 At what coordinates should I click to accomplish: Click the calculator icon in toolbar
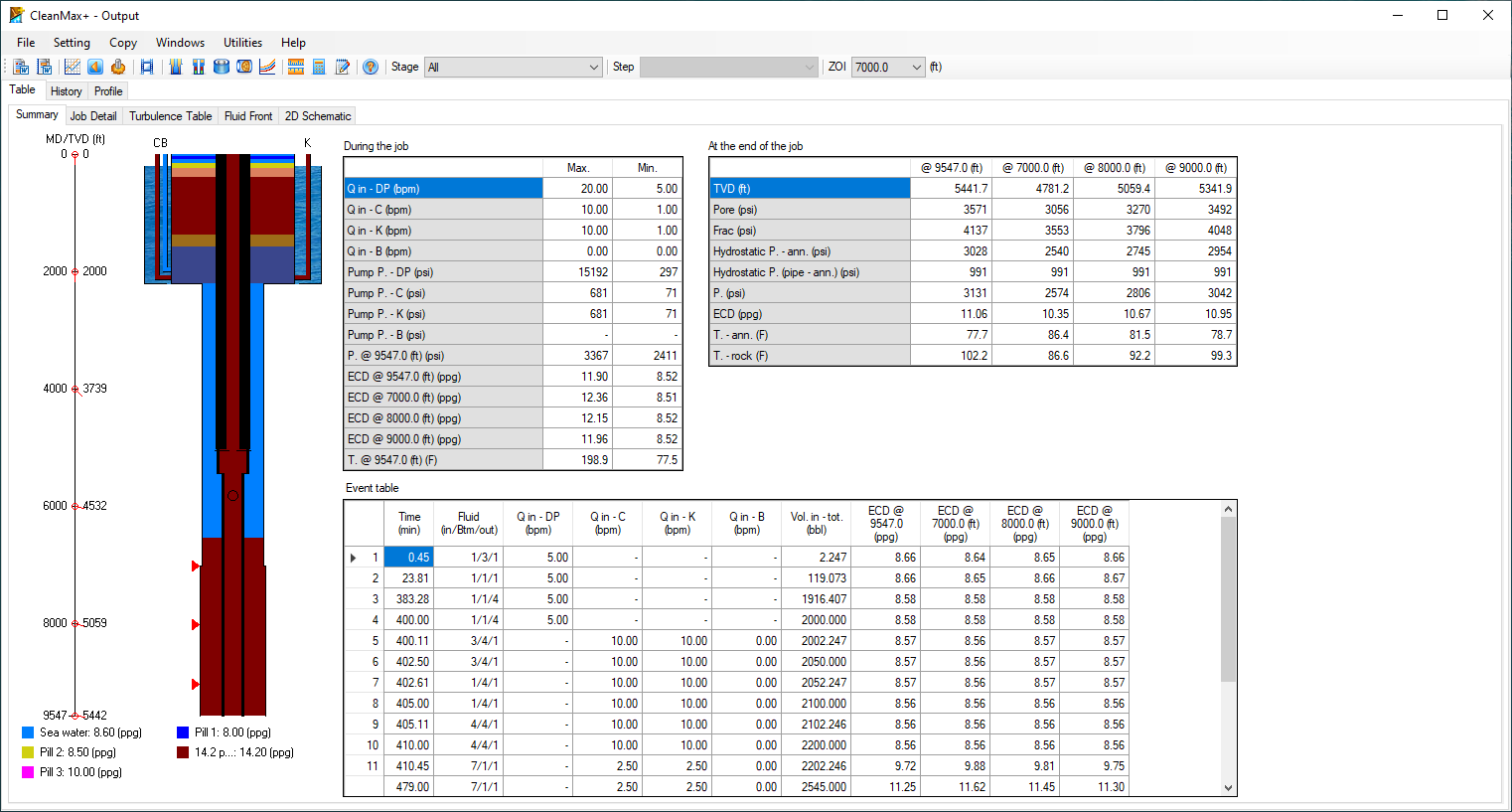tap(319, 67)
